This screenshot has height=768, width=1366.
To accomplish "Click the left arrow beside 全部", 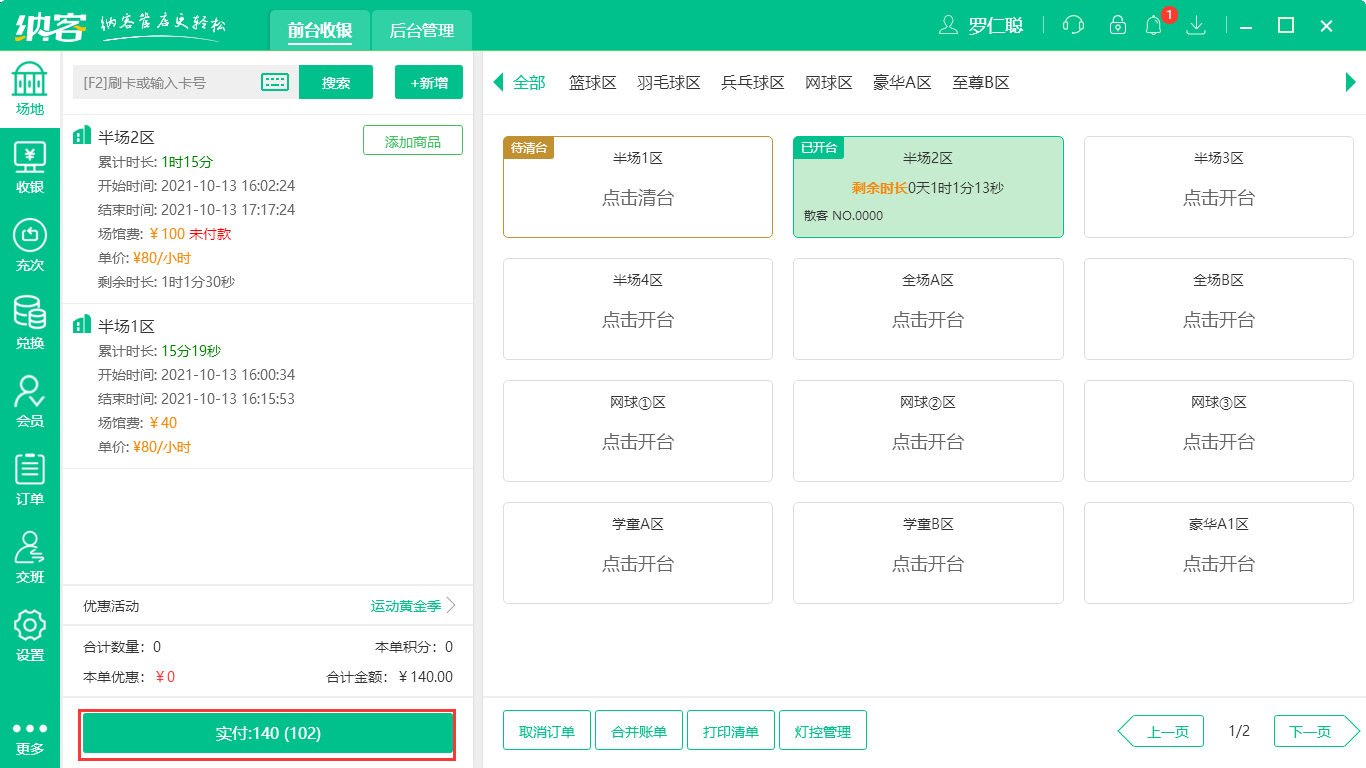I will tap(497, 83).
